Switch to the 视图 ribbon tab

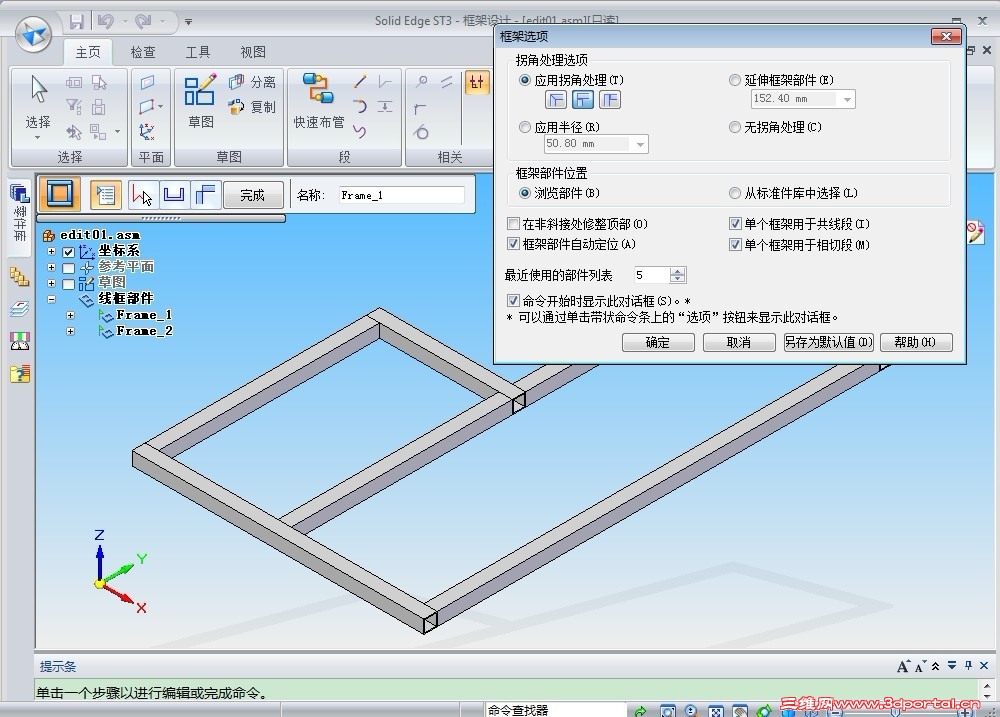253,52
